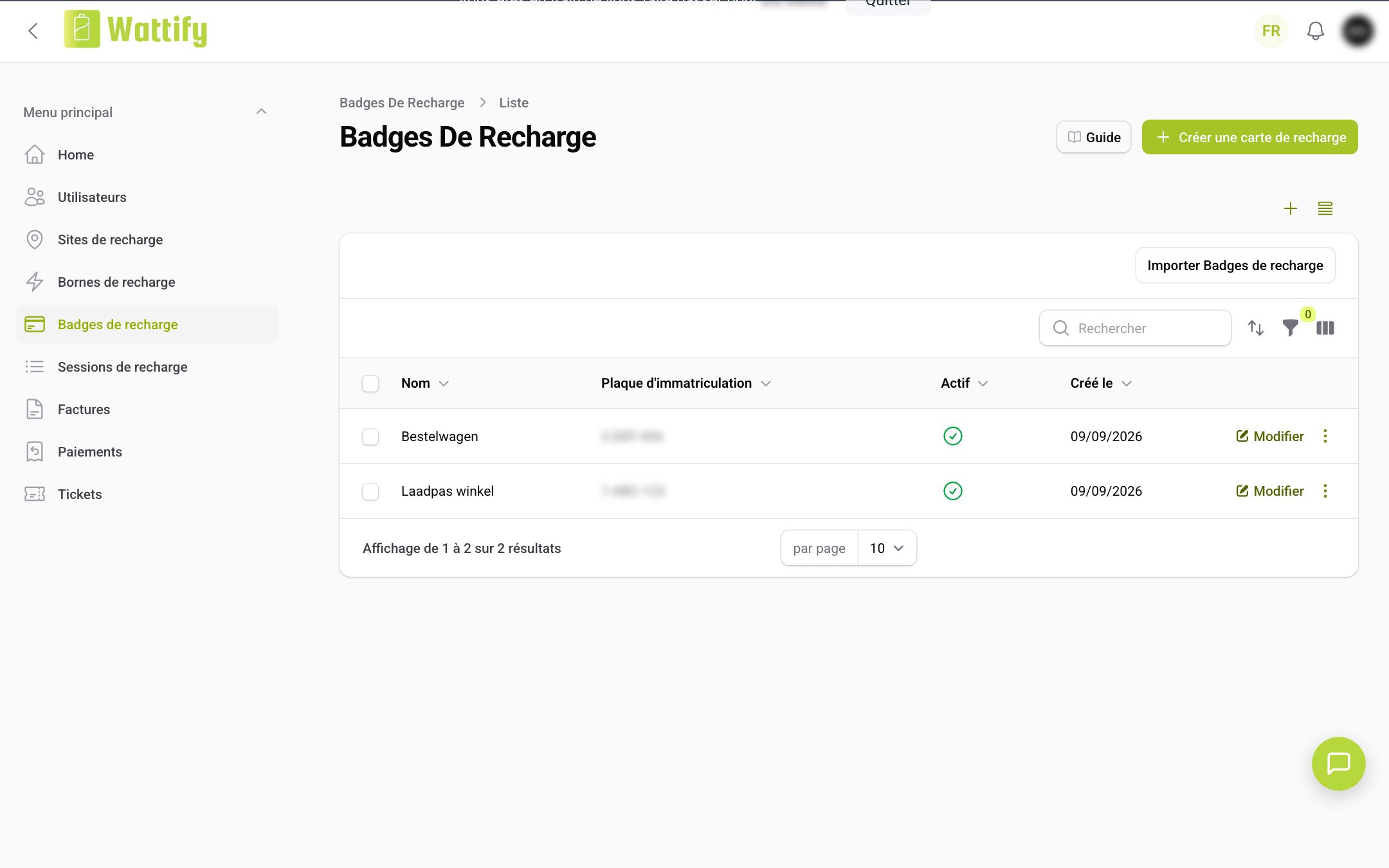Click Importer Badges de recharge
The image size is (1389, 868).
[x=1235, y=265]
